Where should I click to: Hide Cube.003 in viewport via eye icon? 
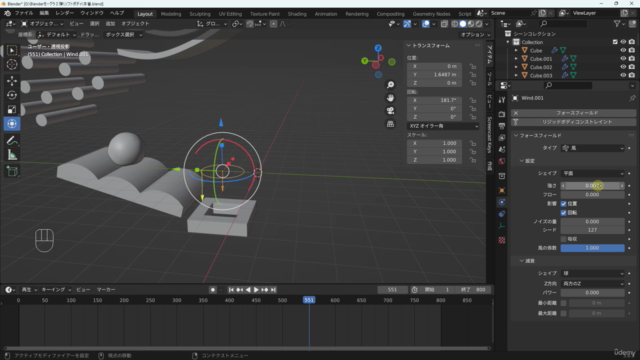tap(623, 75)
